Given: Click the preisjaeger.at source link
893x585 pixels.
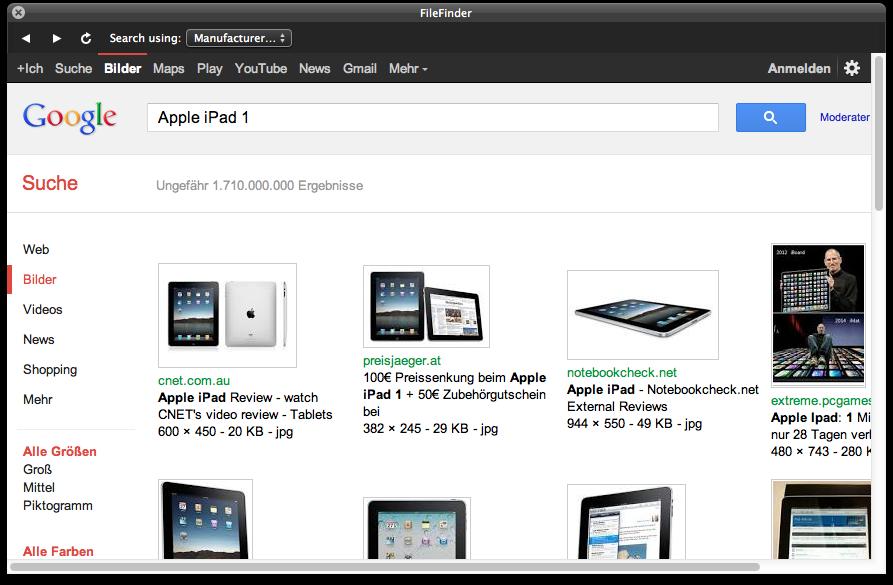Looking at the screenshot, I should (x=402, y=361).
